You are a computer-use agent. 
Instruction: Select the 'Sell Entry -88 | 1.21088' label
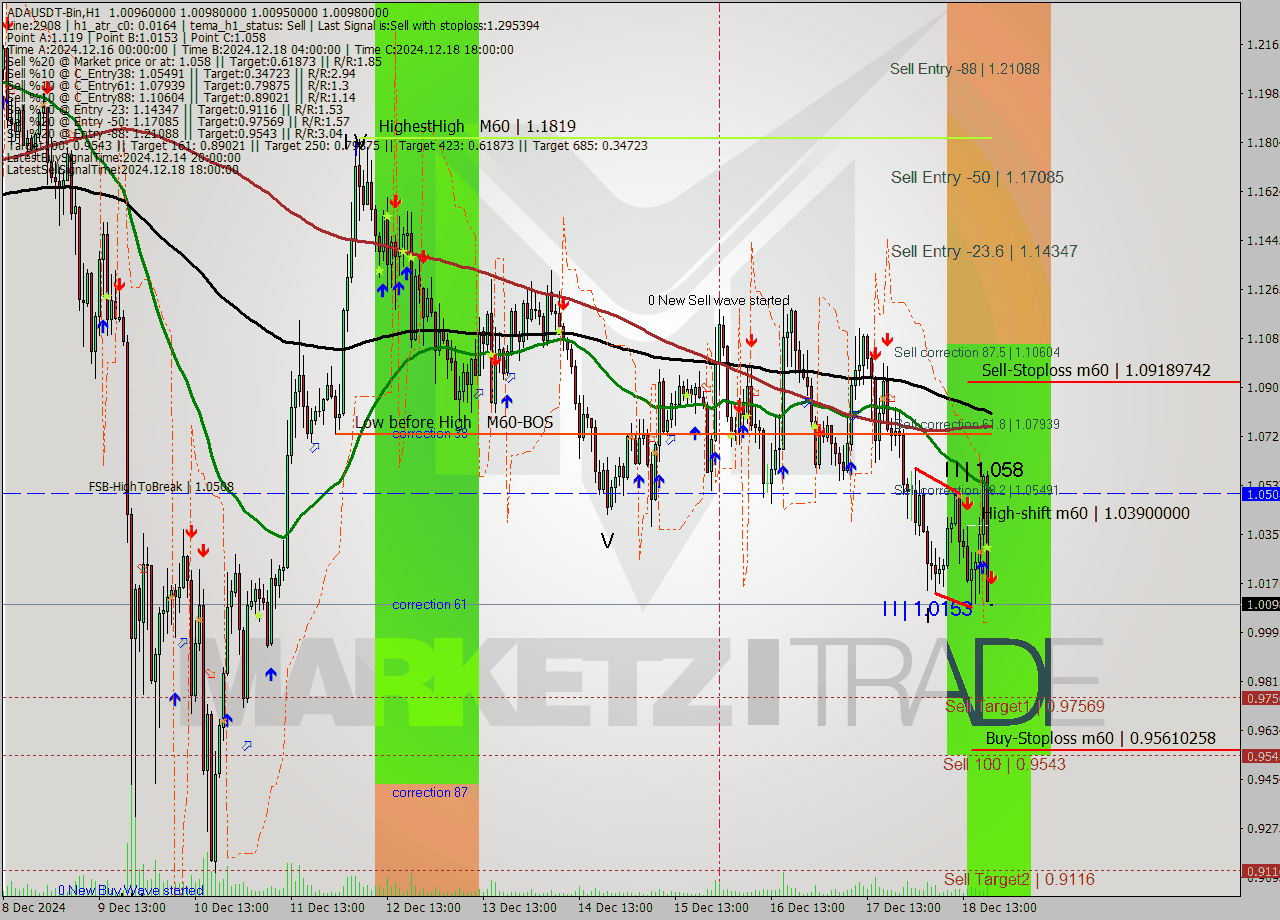(965, 69)
